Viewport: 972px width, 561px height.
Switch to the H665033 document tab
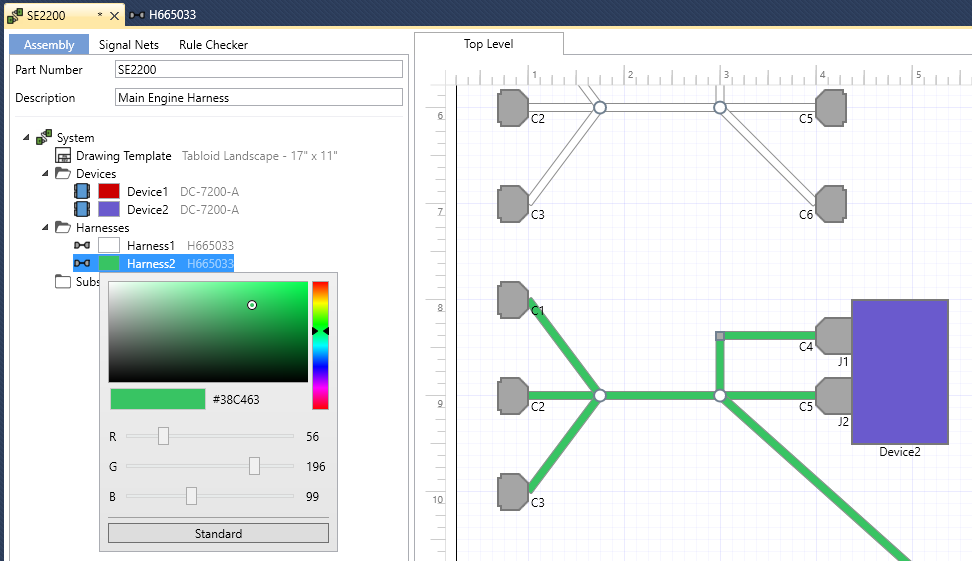click(x=172, y=15)
